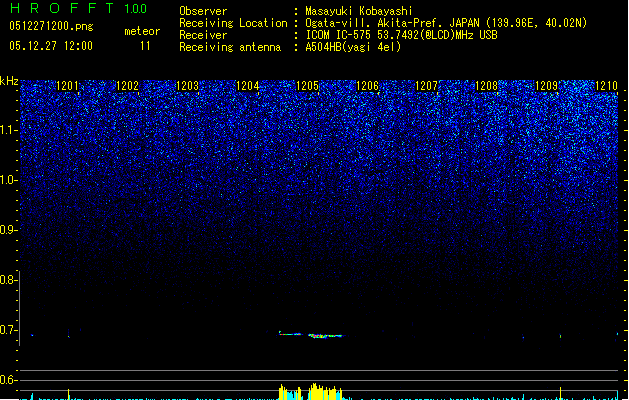
Task: Select observer name Masayuki Kobayashi
Action: pyautogui.click(x=359, y=11)
